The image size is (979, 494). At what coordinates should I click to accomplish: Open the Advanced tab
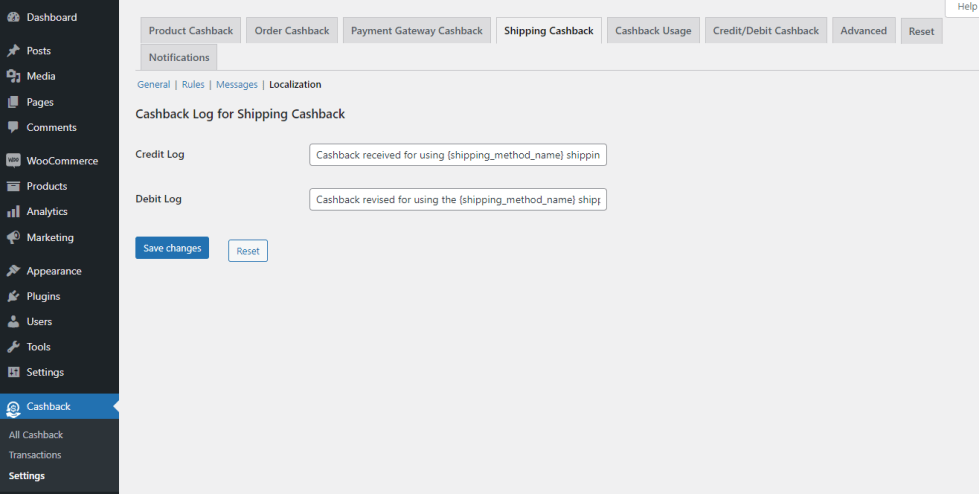(x=863, y=31)
